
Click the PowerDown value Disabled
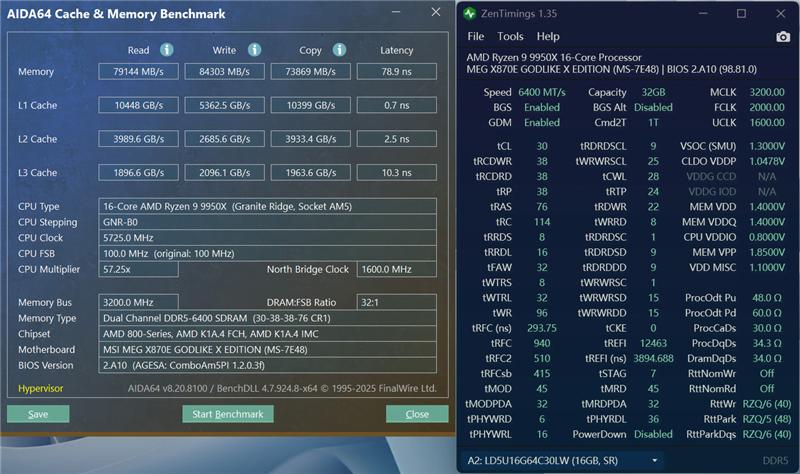(x=653, y=434)
